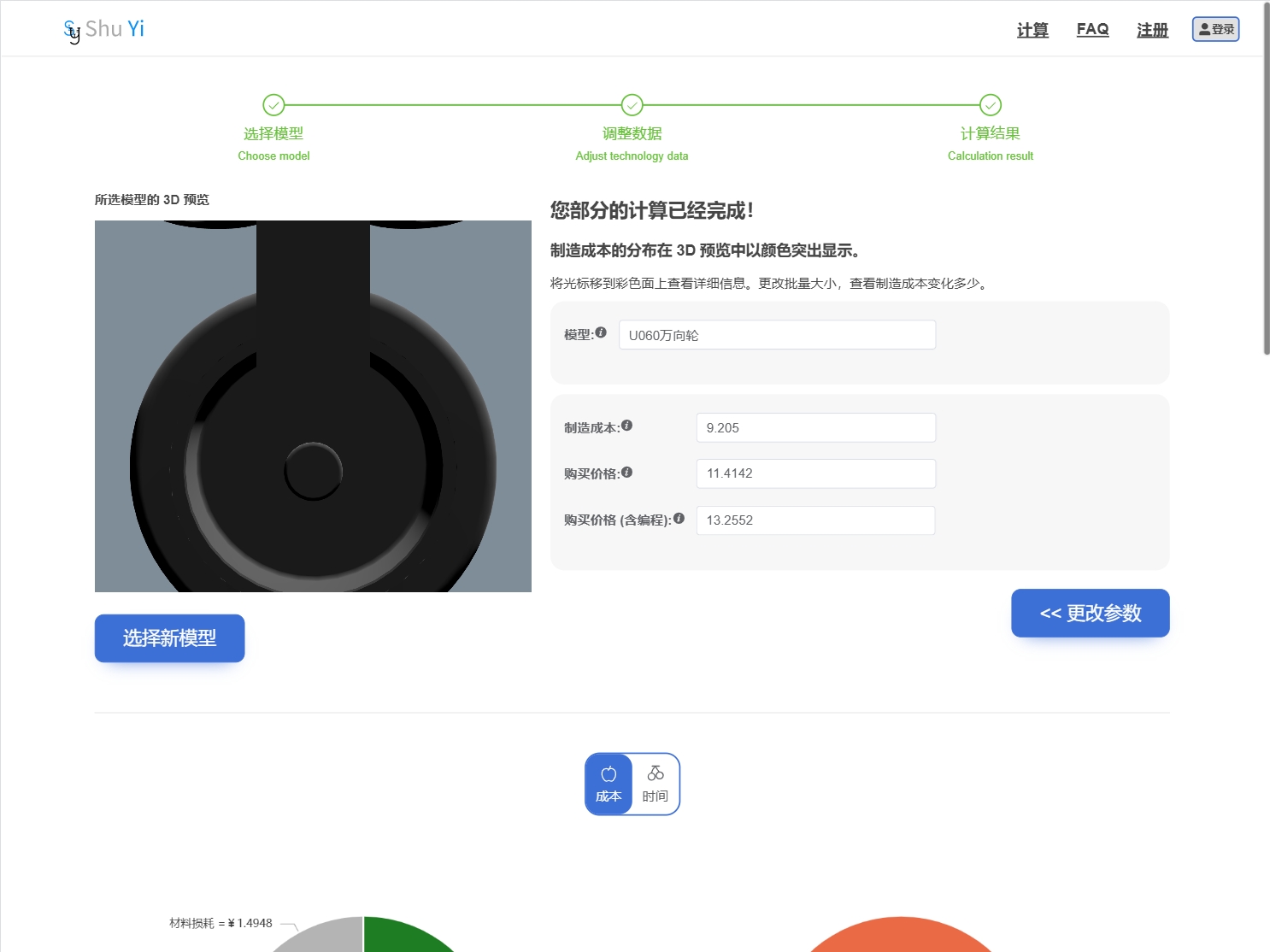This screenshot has height=952, width=1270.
Task: Open the FAQ page
Action: (x=1092, y=29)
